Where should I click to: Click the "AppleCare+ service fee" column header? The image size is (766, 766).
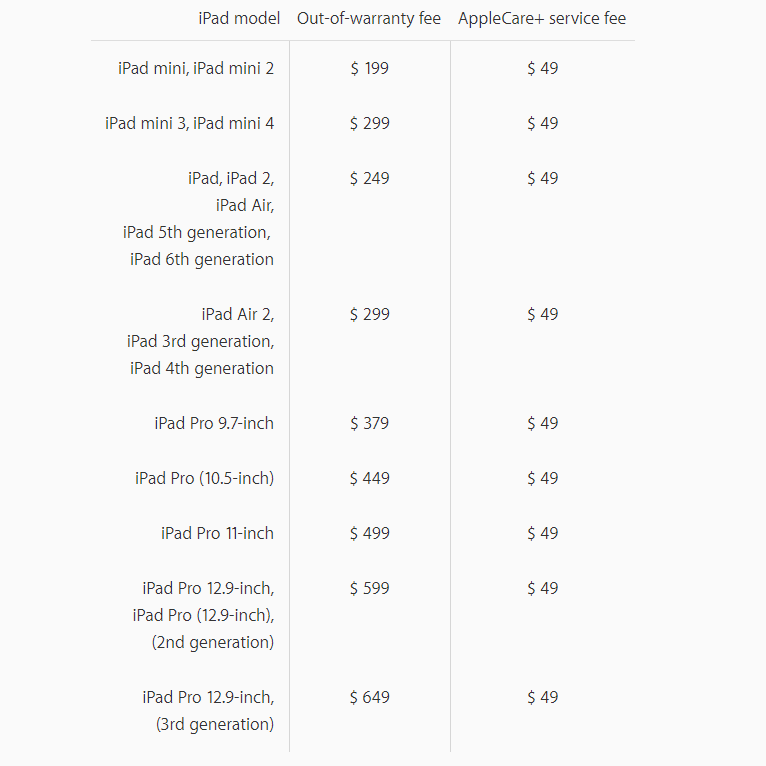(542, 18)
